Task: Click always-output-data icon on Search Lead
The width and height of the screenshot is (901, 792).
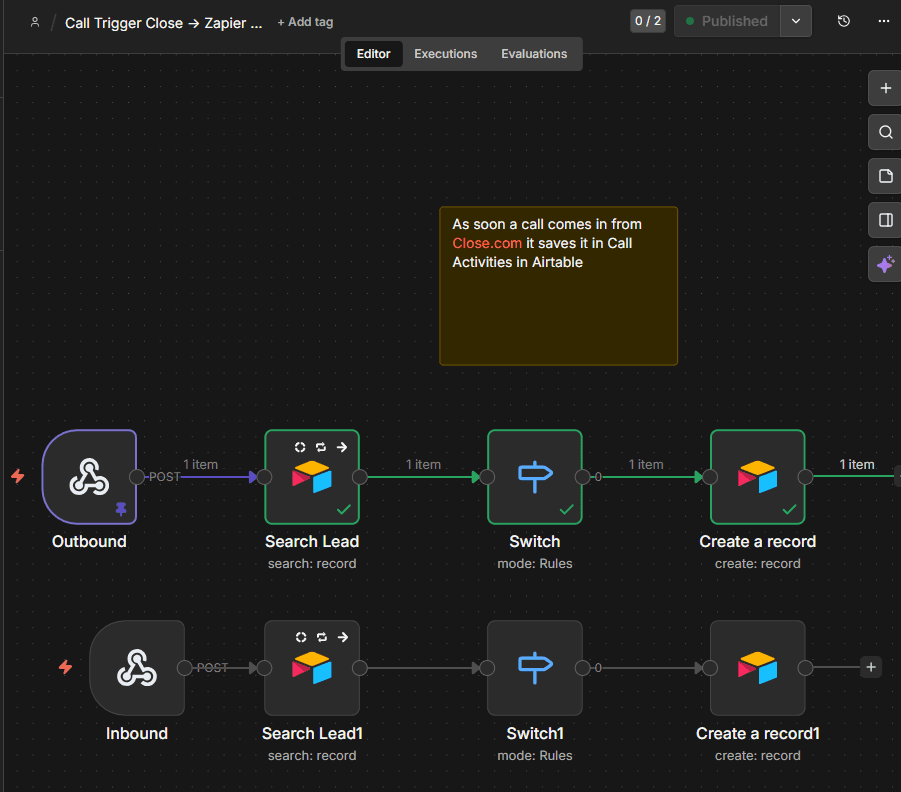Action: click(x=300, y=447)
